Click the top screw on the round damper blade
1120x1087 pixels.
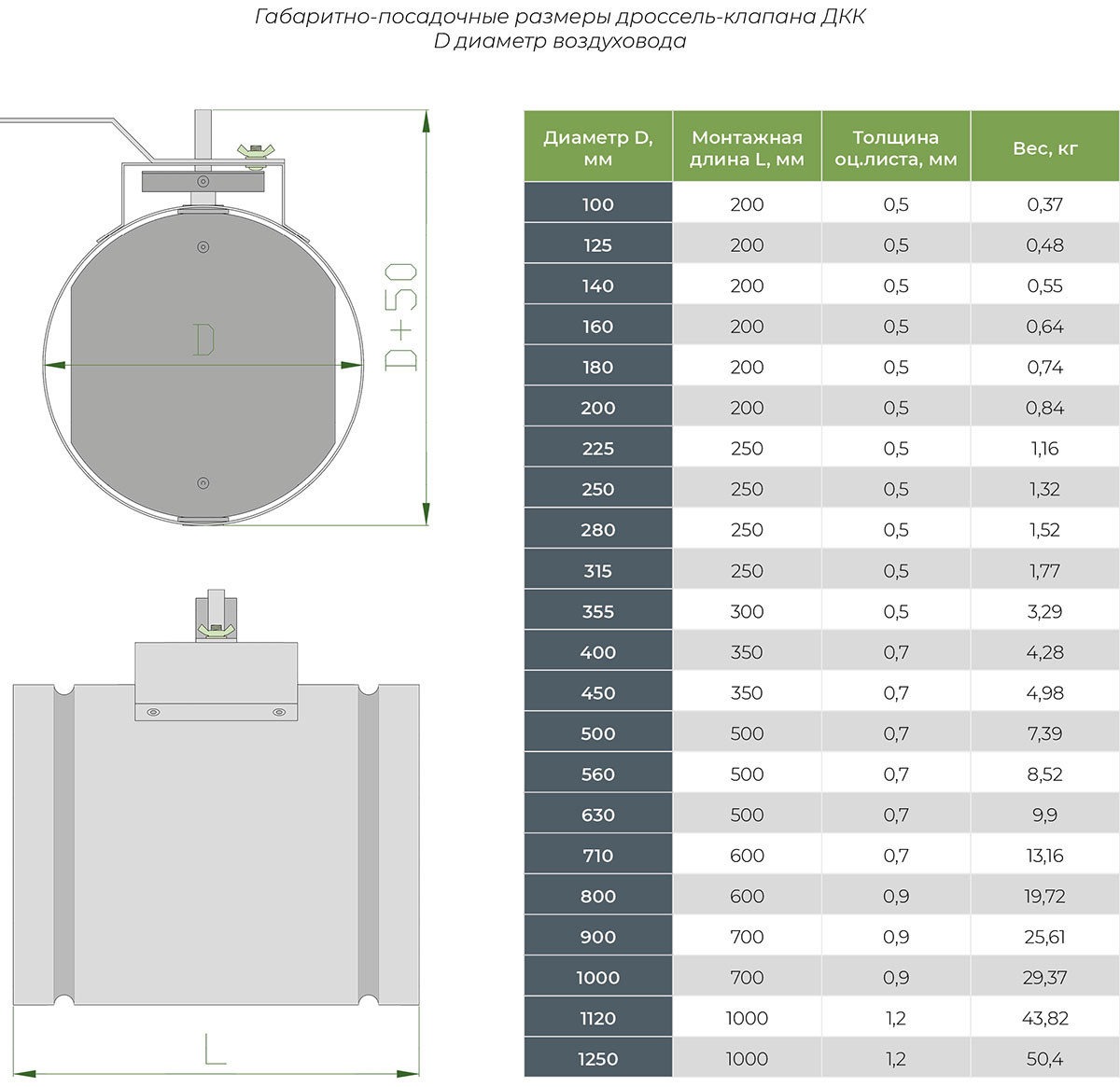[203, 247]
